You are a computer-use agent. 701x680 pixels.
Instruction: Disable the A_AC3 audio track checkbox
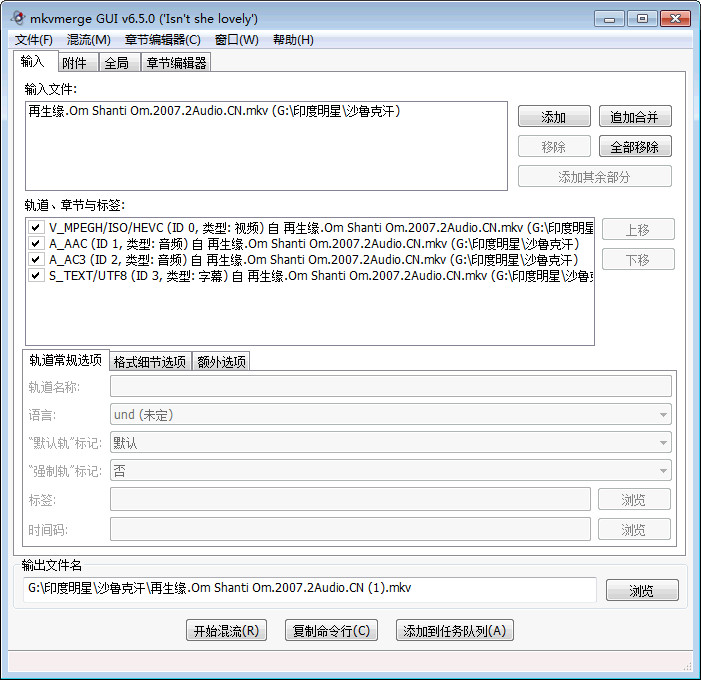(36, 259)
